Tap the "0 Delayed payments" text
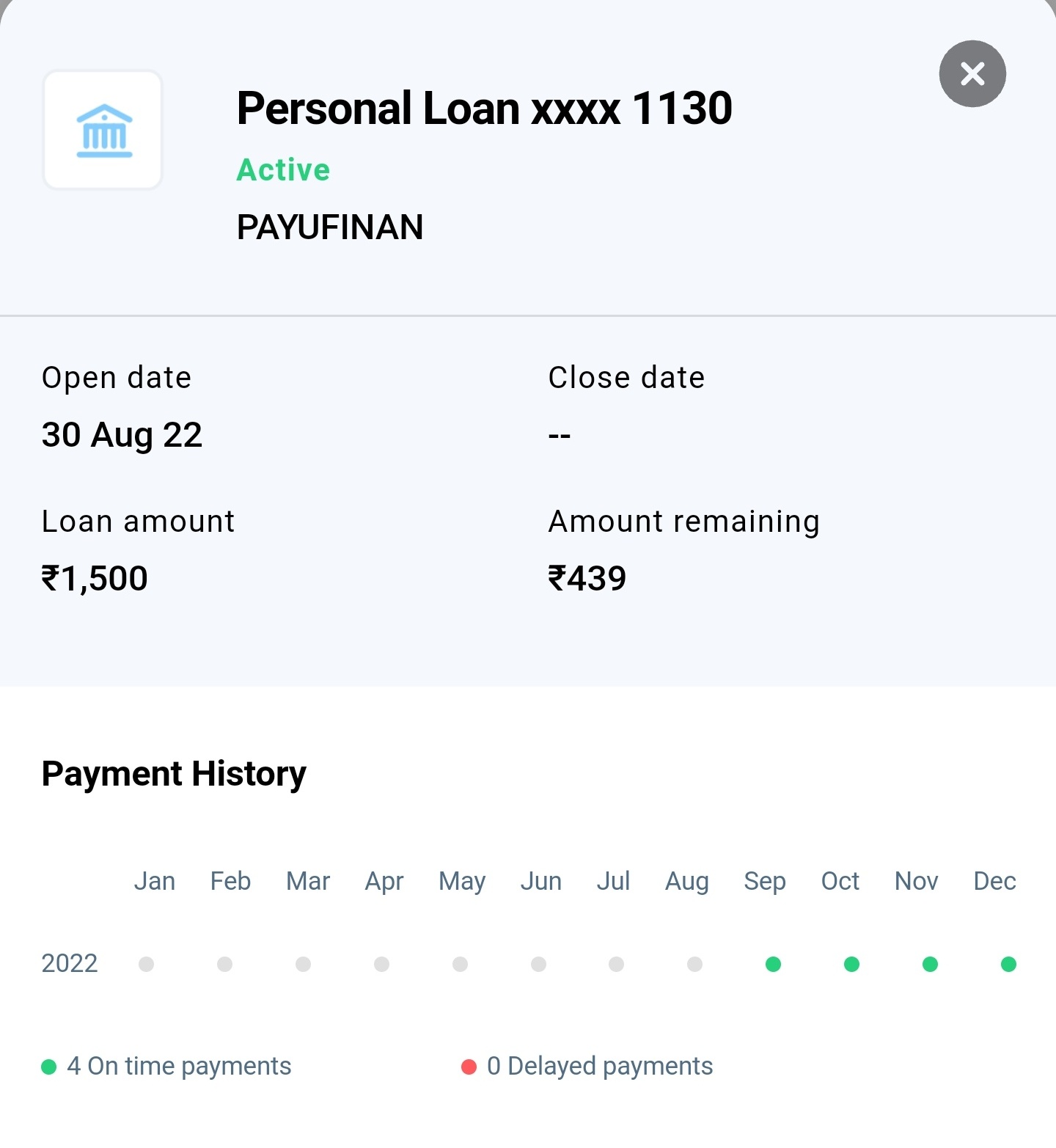 600,1066
